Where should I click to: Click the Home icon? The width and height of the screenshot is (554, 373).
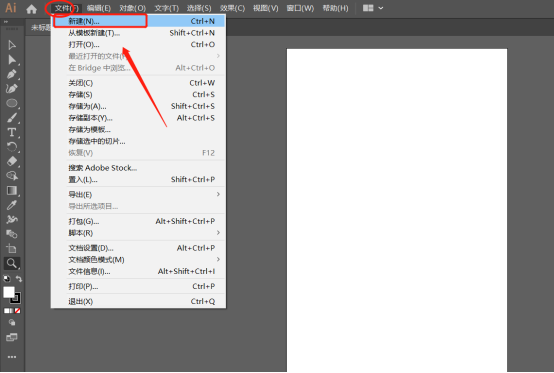[31, 9]
